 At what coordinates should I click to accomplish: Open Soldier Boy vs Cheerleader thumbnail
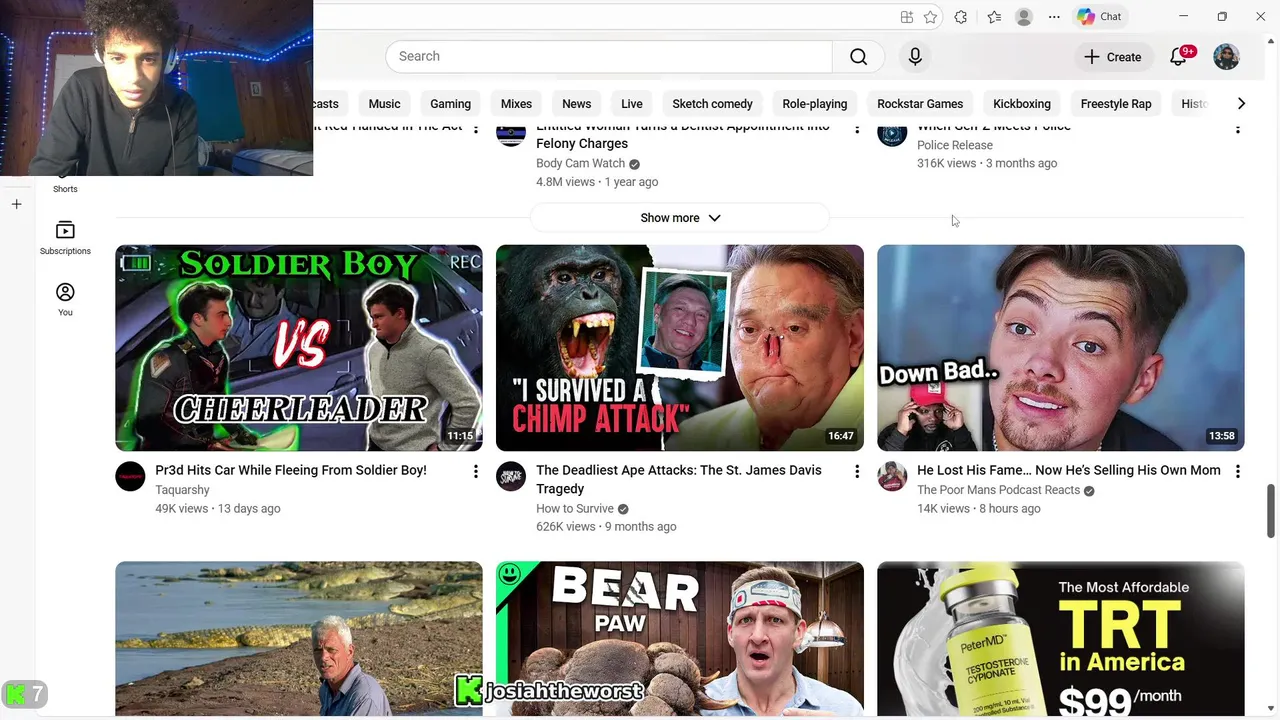tap(298, 348)
